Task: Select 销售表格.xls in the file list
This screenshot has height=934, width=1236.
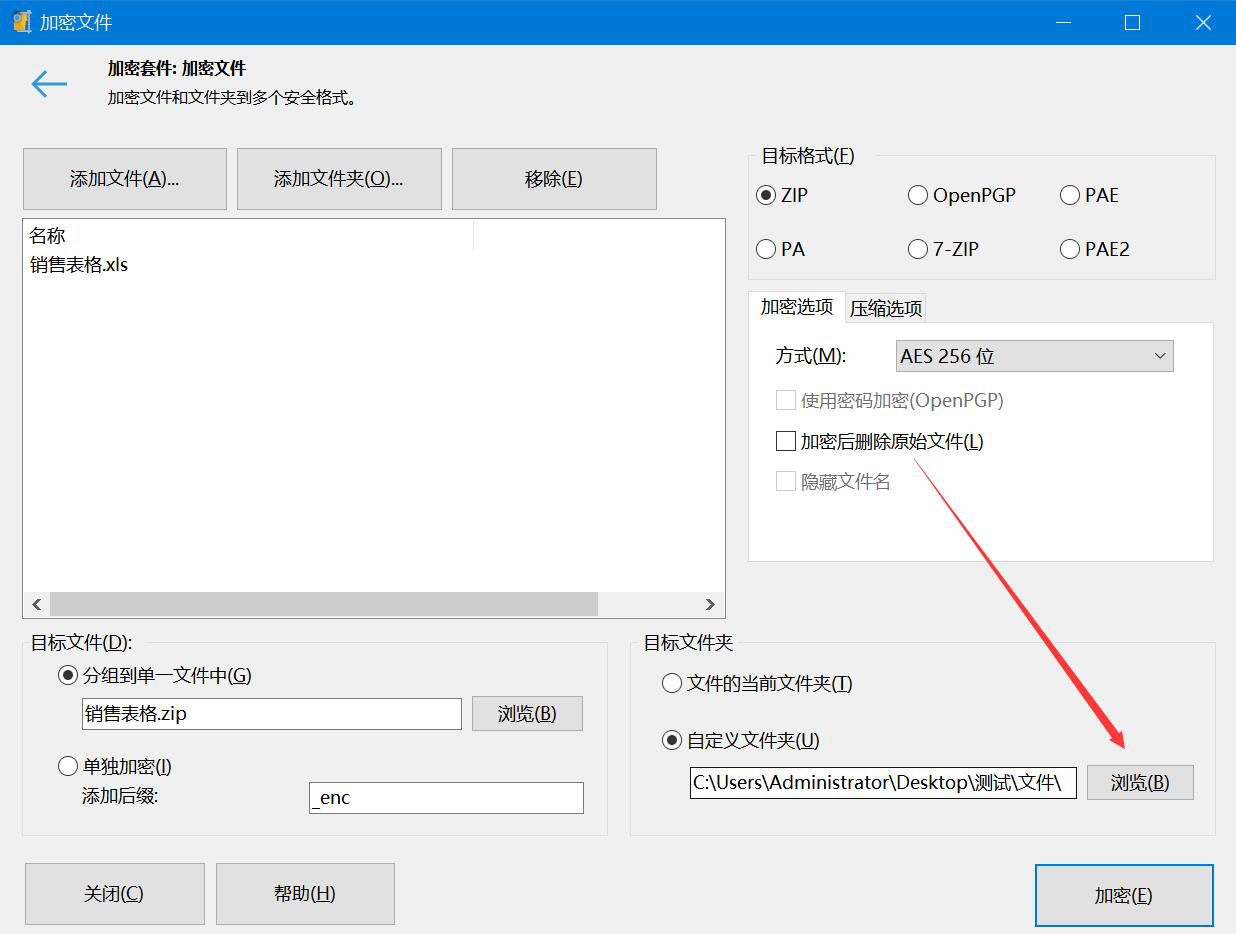Action: [x=79, y=265]
